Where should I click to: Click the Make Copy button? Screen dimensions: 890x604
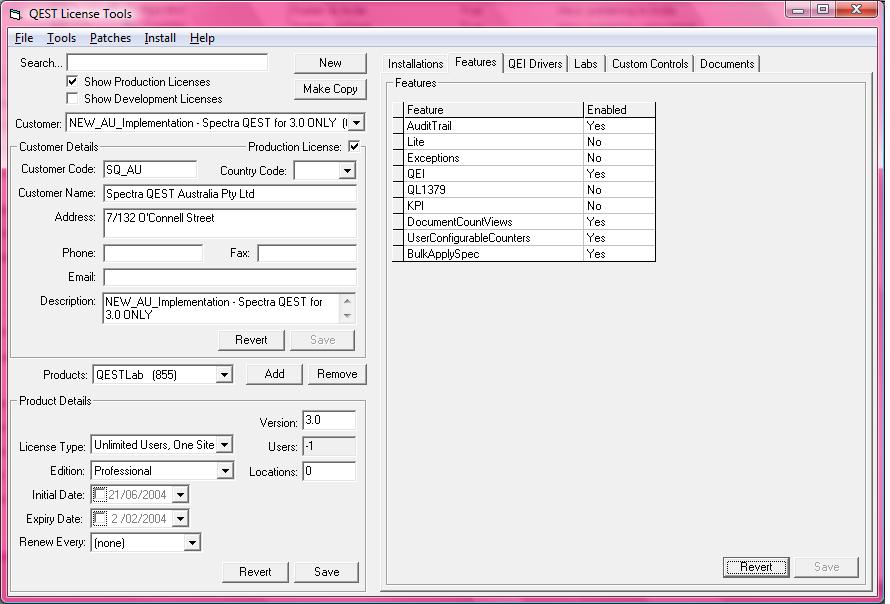click(x=330, y=89)
